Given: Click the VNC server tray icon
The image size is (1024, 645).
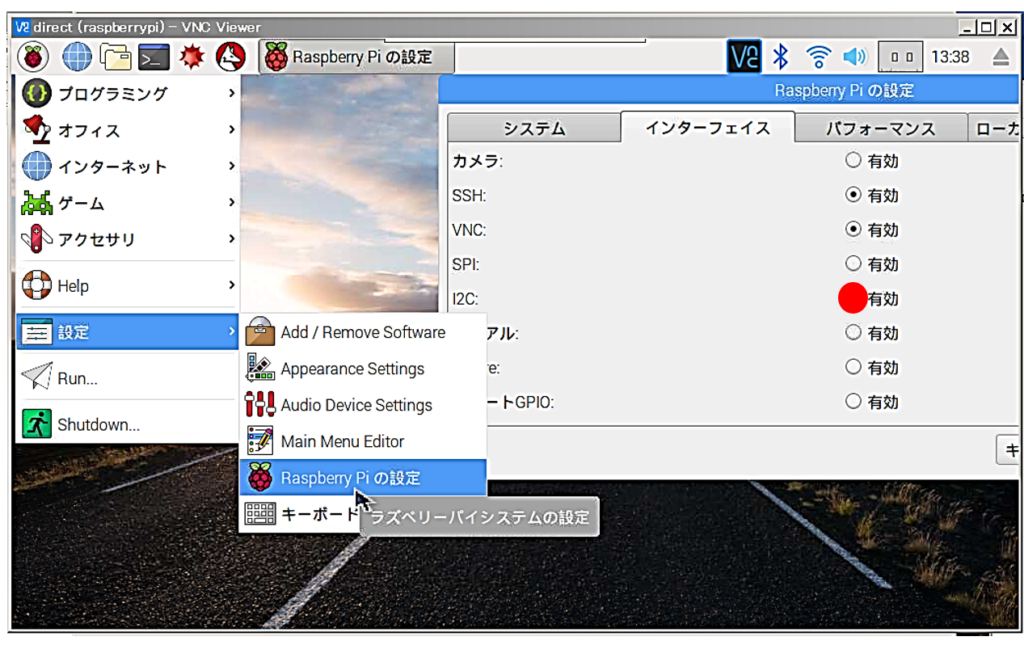Looking at the screenshot, I should click(744, 57).
